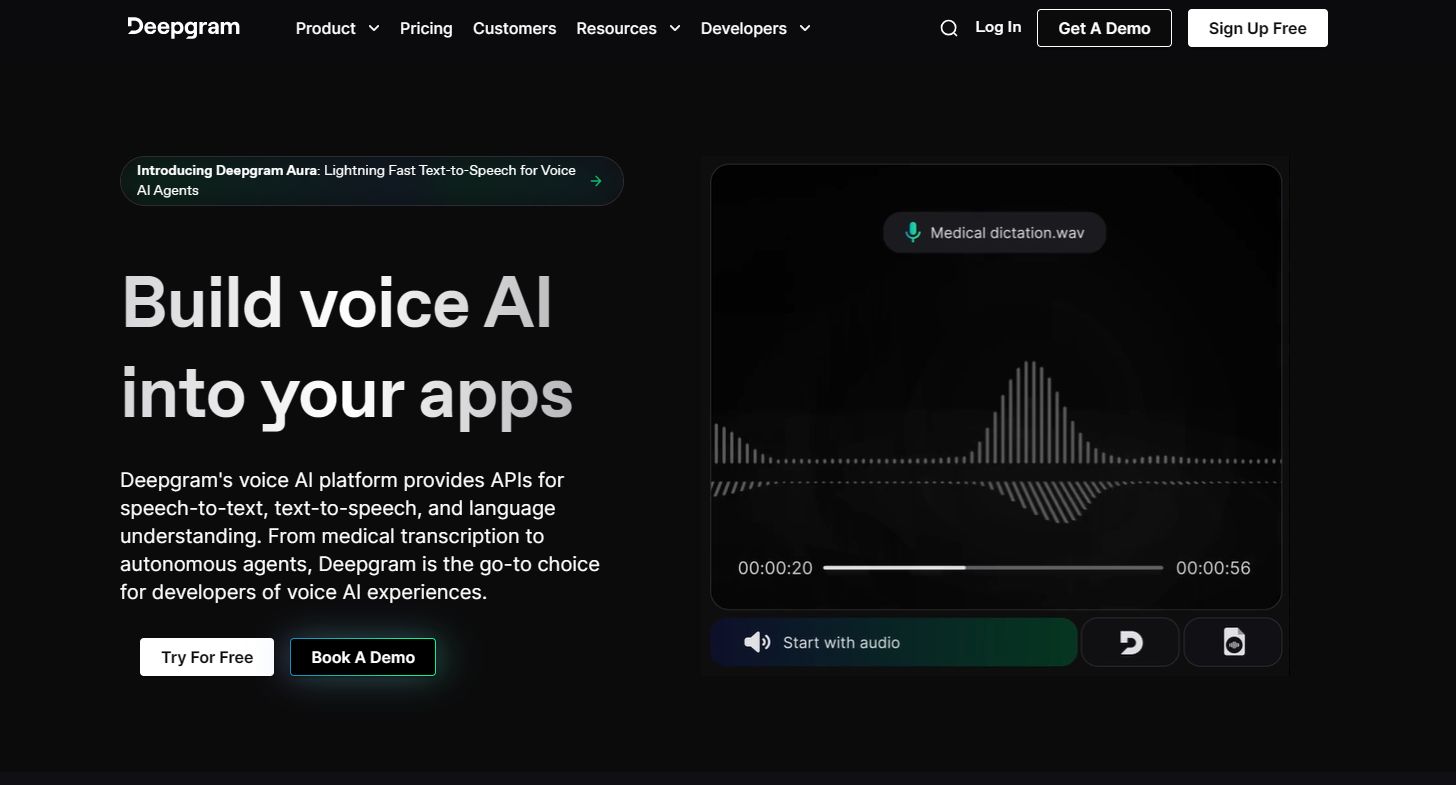Select the Deepgram D logo demo tab

coord(1130,642)
